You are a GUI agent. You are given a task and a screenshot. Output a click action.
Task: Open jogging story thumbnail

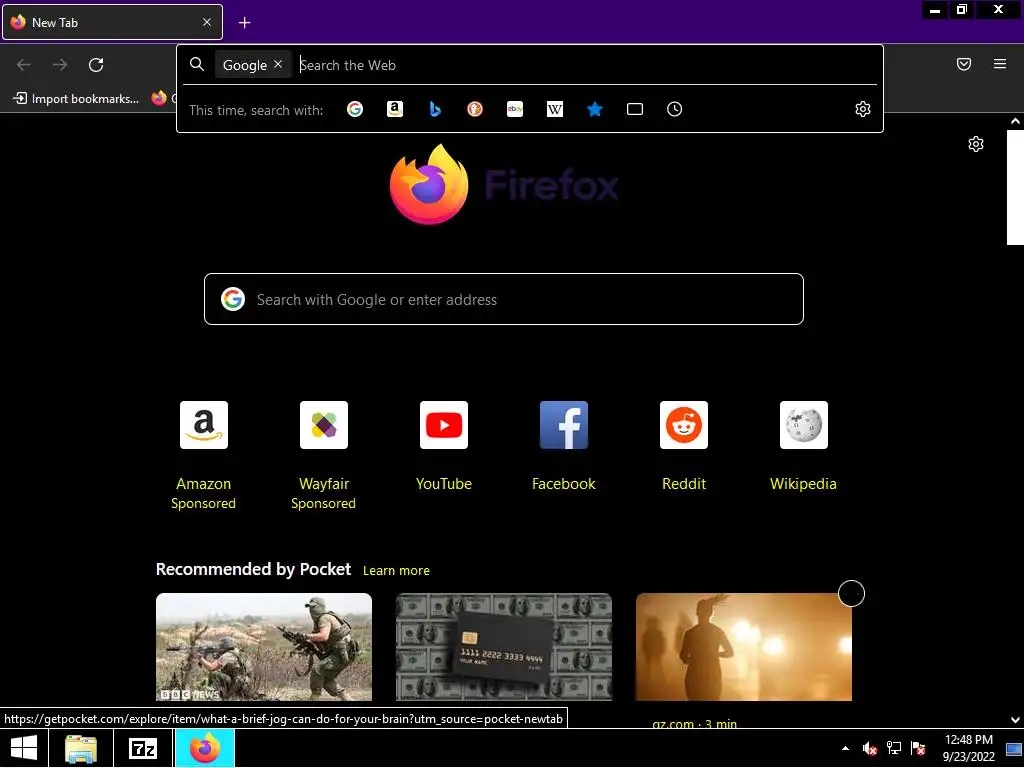pos(744,647)
